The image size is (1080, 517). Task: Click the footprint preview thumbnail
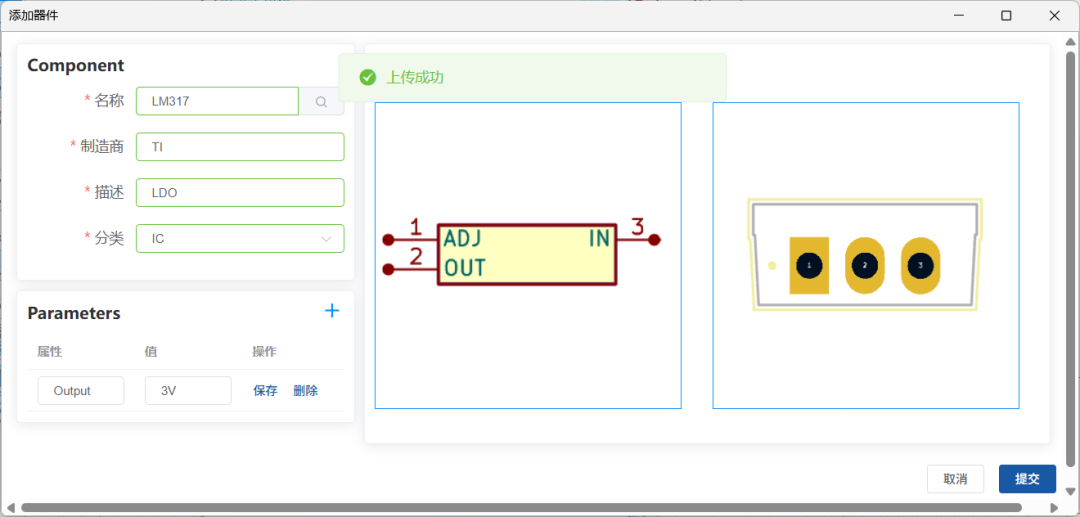tap(866, 255)
